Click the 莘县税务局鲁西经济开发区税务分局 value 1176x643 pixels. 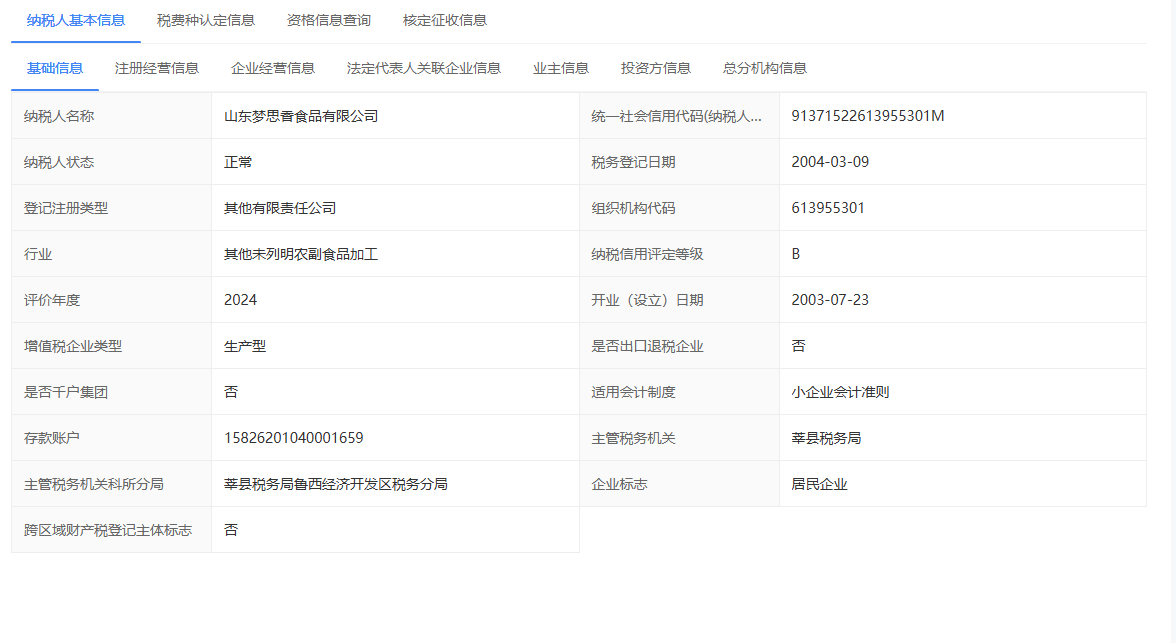336,484
